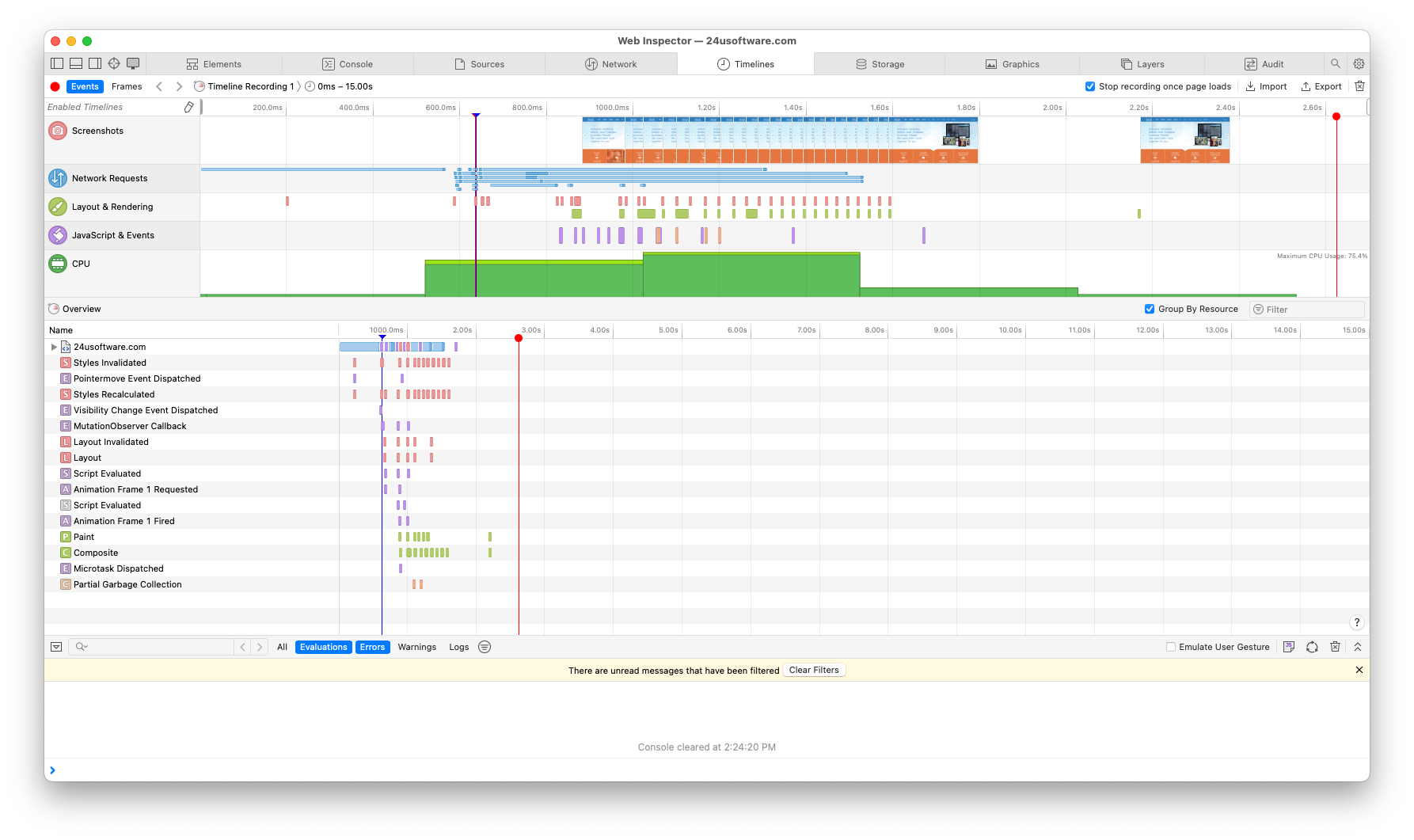
Task: Open the Storage tab
Action: (x=879, y=64)
